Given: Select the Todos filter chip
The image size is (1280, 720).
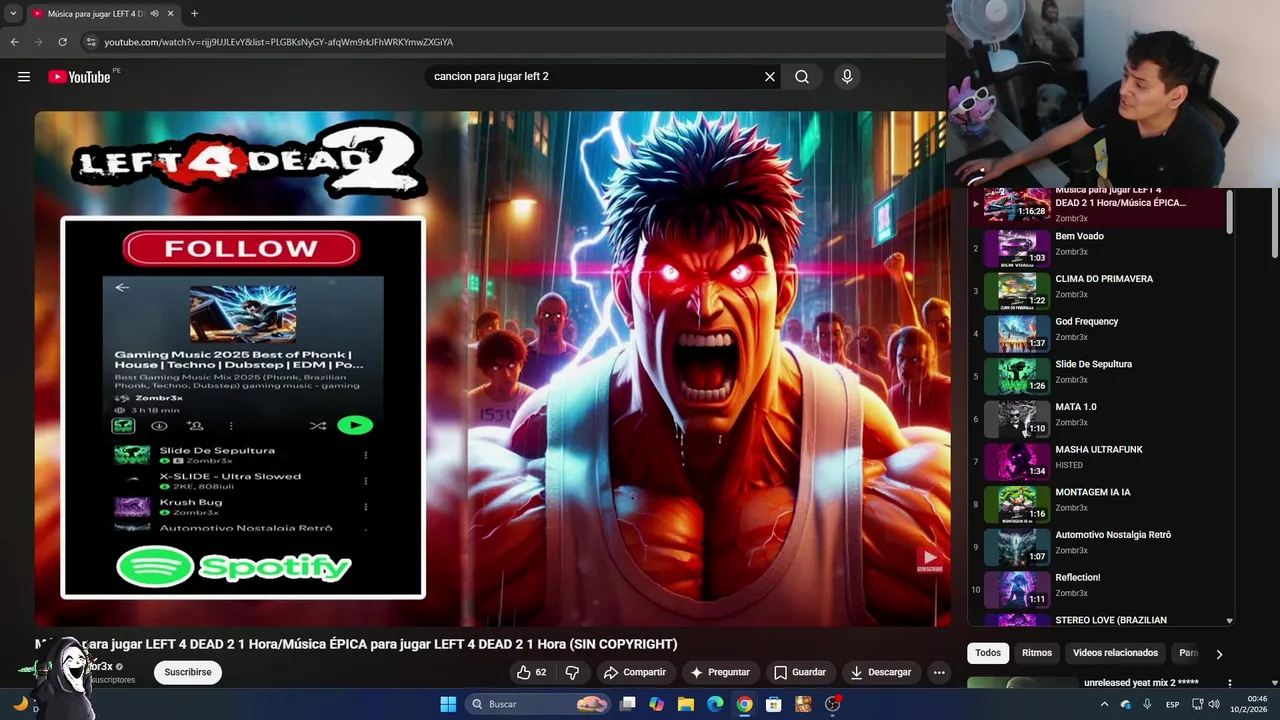Looking at the screenshot, I should click(x=988, y=653).
